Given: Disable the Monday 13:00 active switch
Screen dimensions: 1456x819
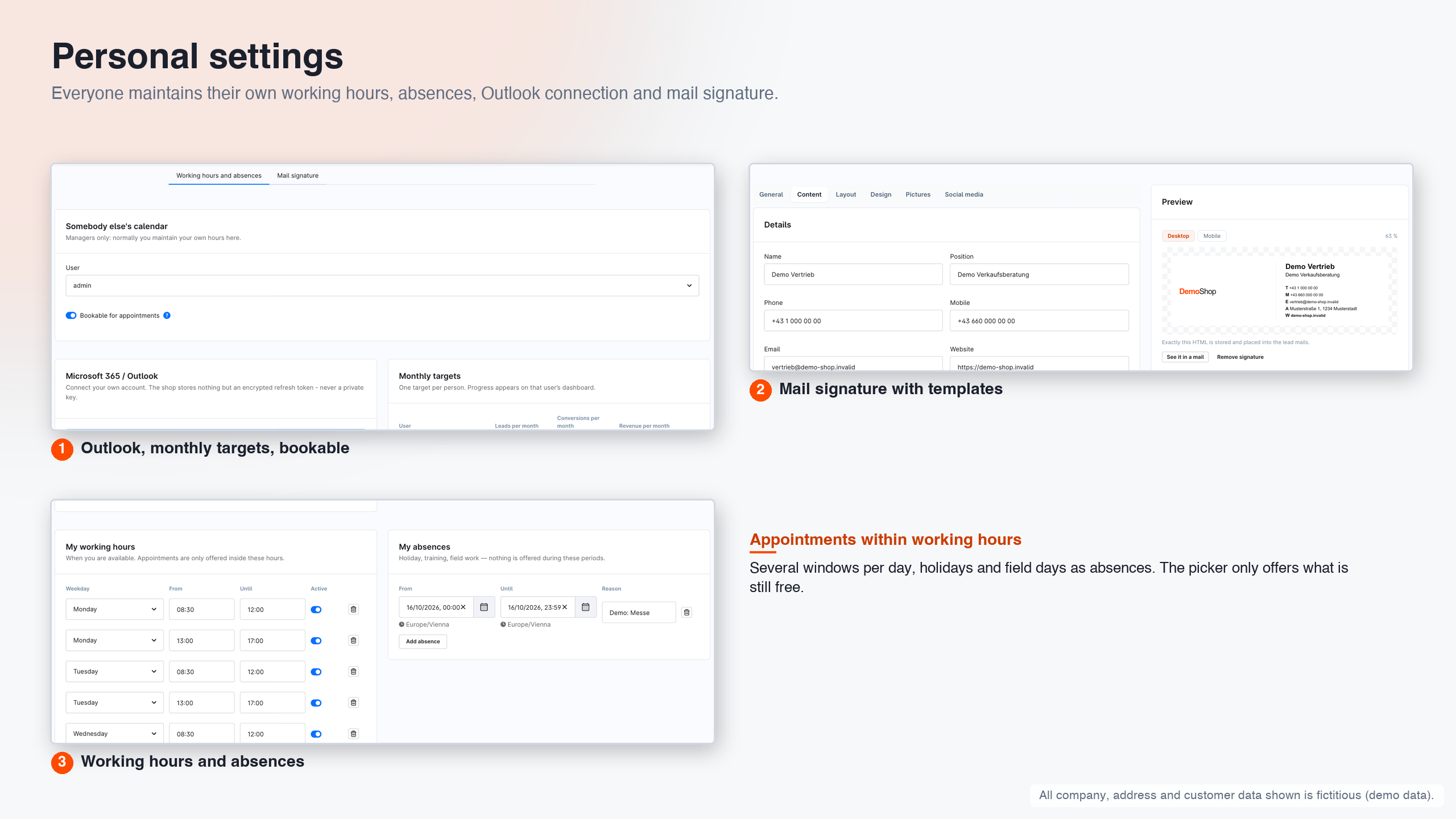Looking at the screenshot, I should point(316,640).
